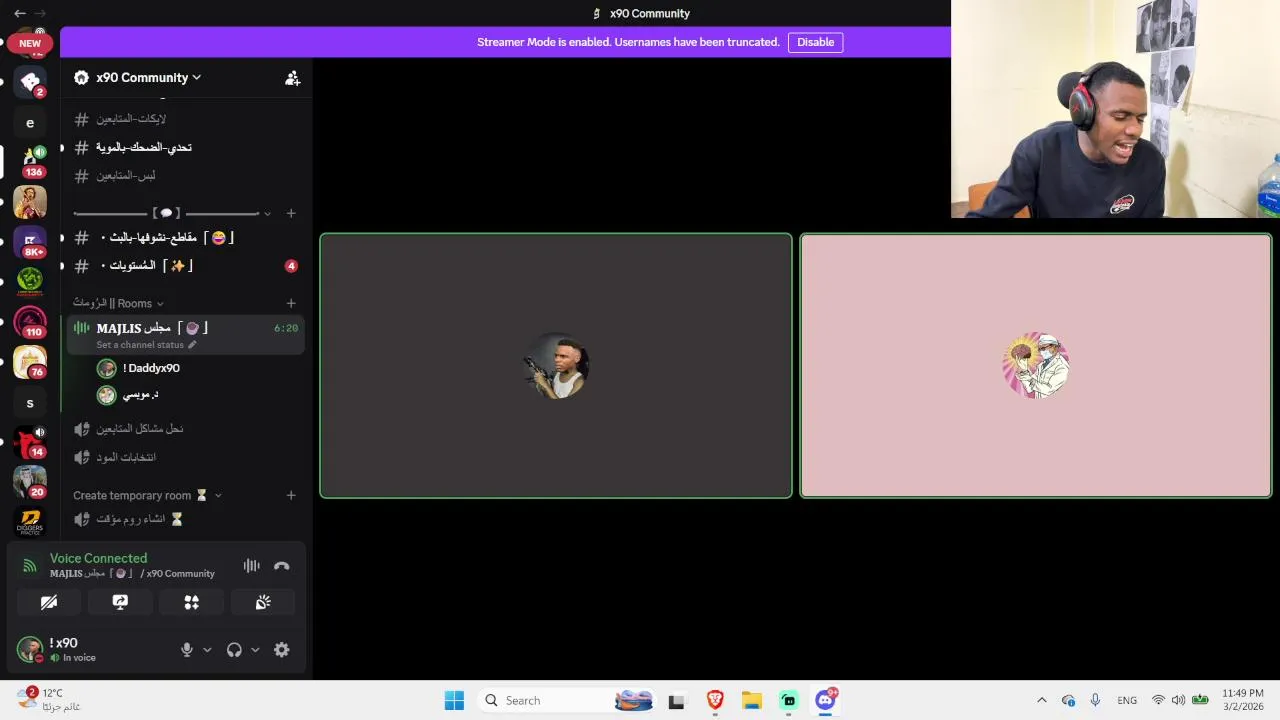The image size is (1280, 720).
Task: Open File Explorer from taskbar
Action: pyautogui.click(x=752, y=701)
